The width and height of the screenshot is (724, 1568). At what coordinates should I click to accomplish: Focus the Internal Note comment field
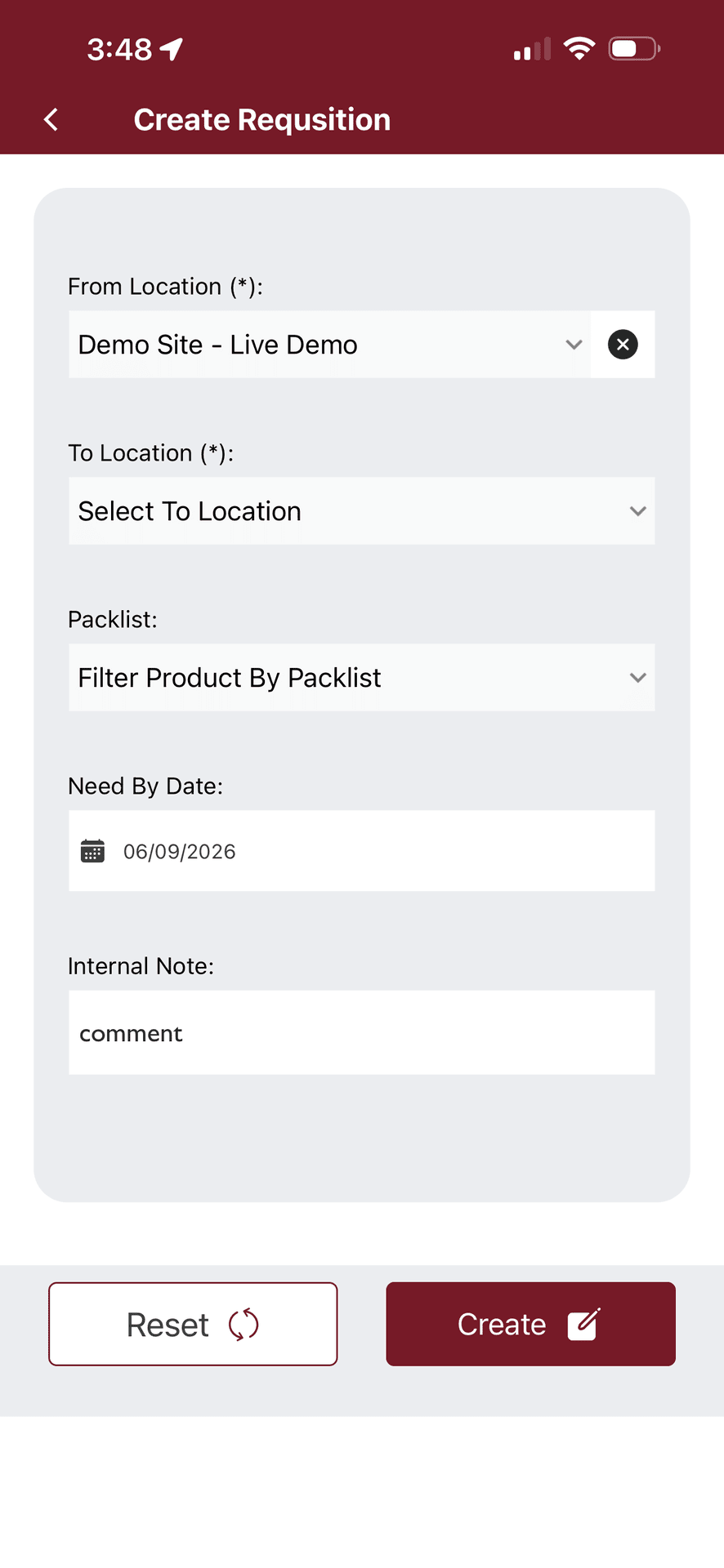[362, 1033]
